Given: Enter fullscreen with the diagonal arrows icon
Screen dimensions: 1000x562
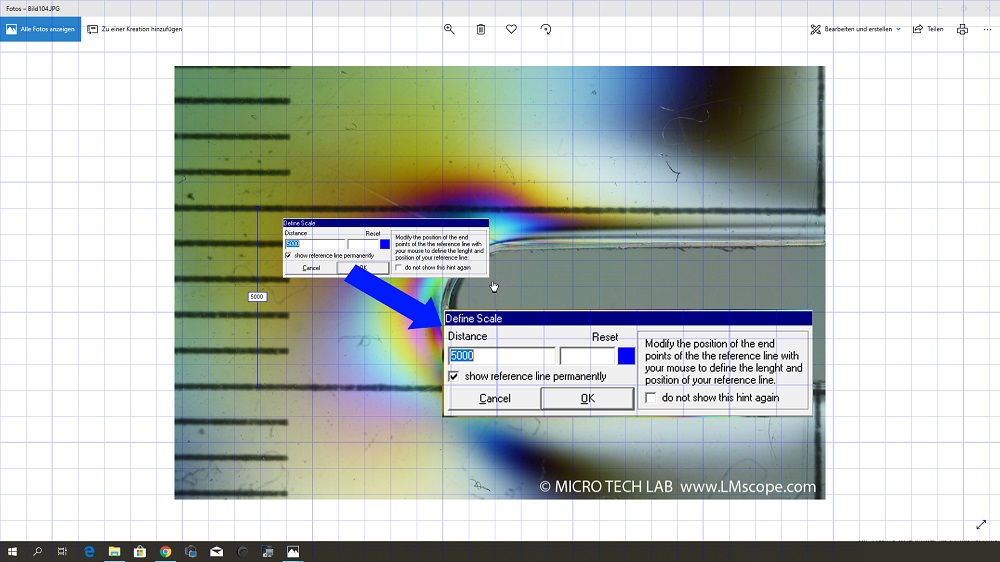Looking at the screenshot, I should 981,525.
